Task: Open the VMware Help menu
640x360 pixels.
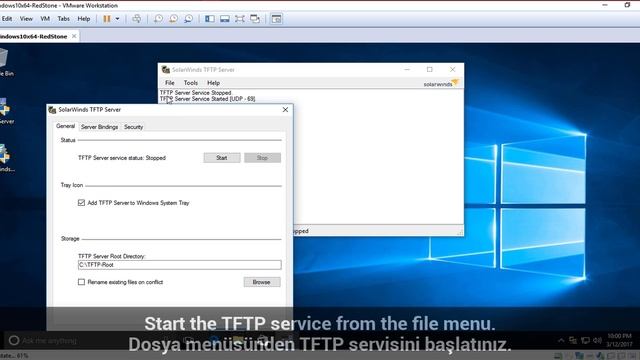Action: pos(84,19)
